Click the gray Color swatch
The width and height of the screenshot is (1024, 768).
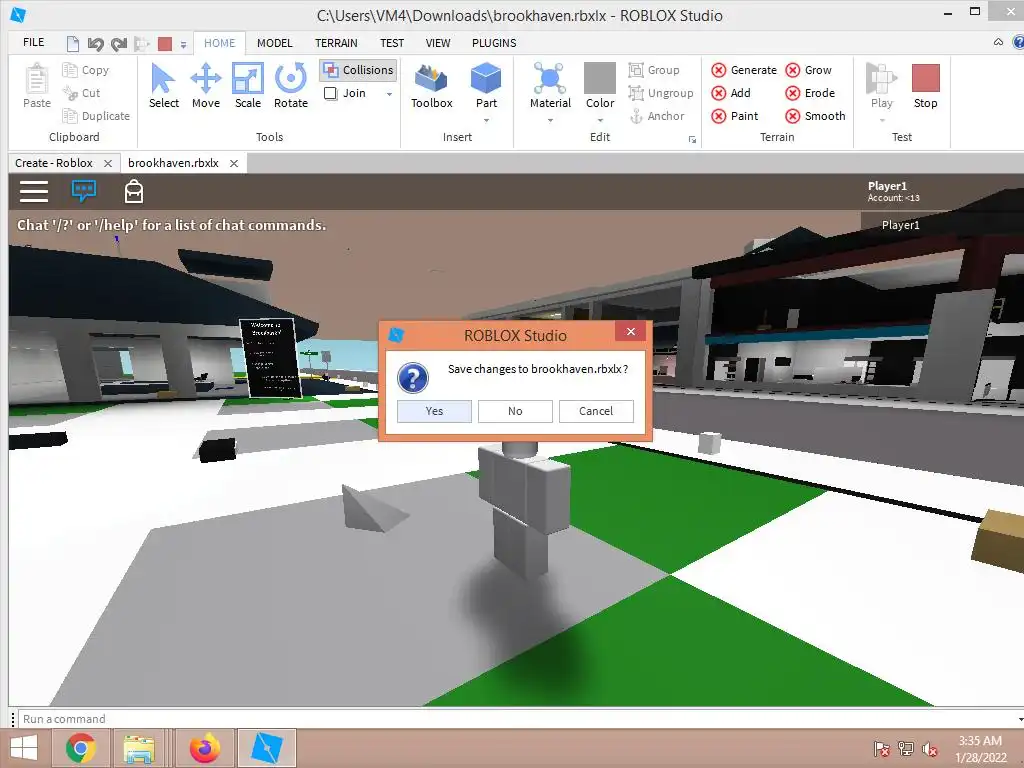click(x=600, y=78)
